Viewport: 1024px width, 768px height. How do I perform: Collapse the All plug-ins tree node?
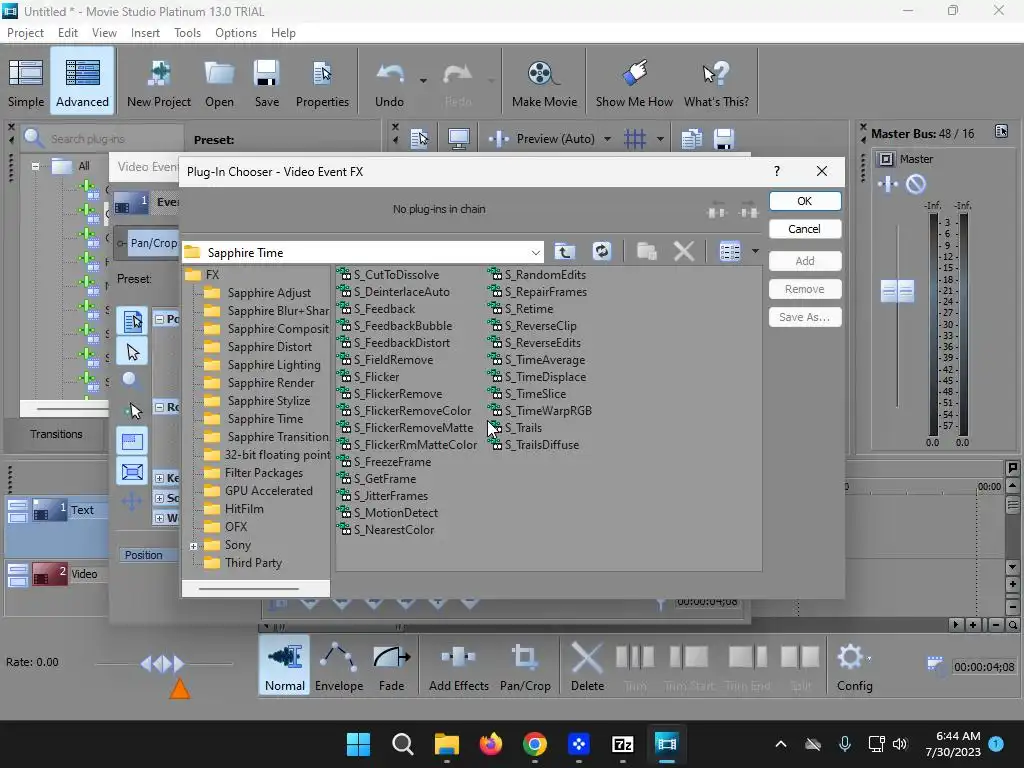[35, 166]
